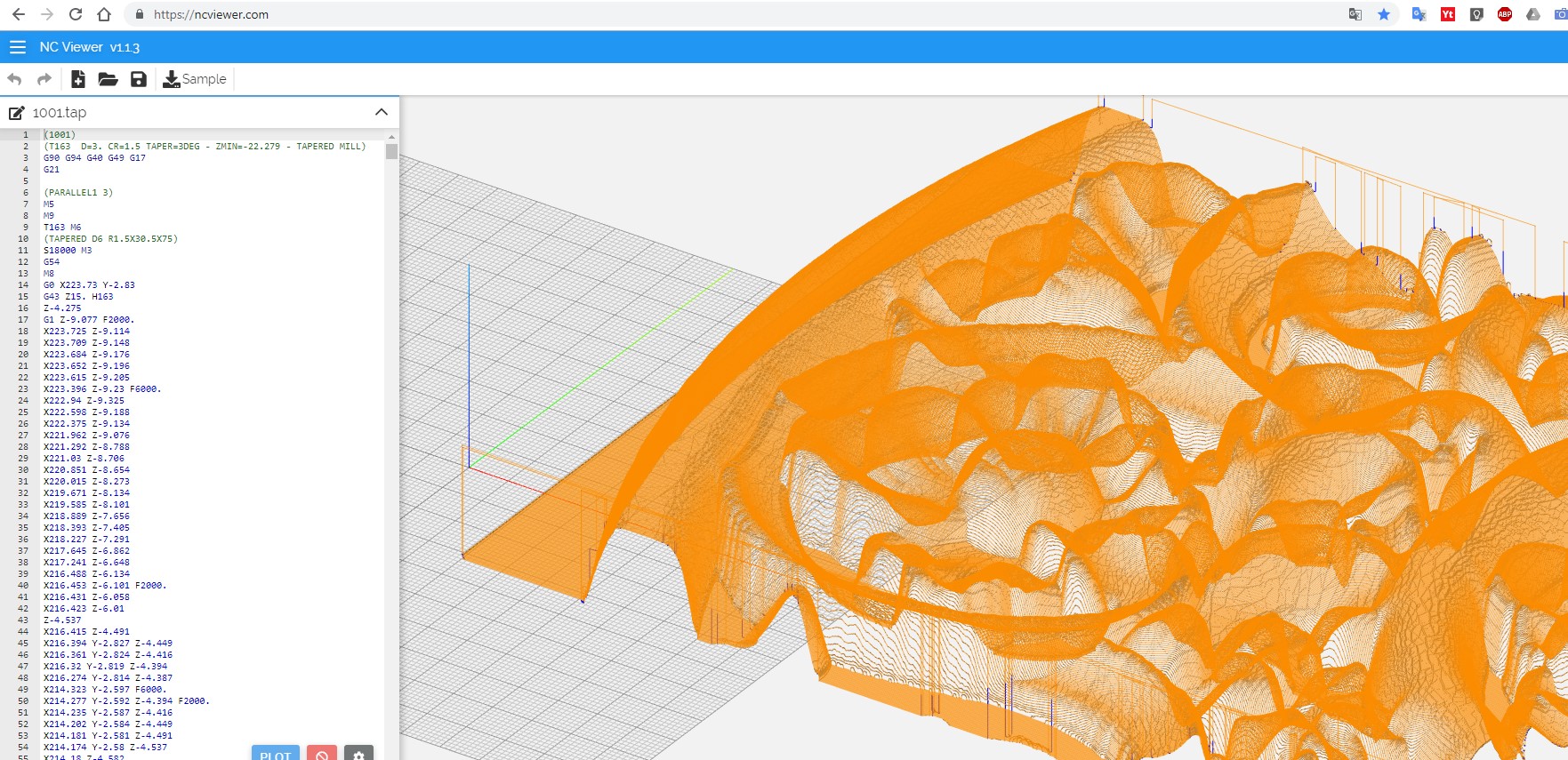The height and width of the screenshot is (760, 1568).
Task: Reload the page in browser
Action: pyautogui.click(x=76, y=14)
